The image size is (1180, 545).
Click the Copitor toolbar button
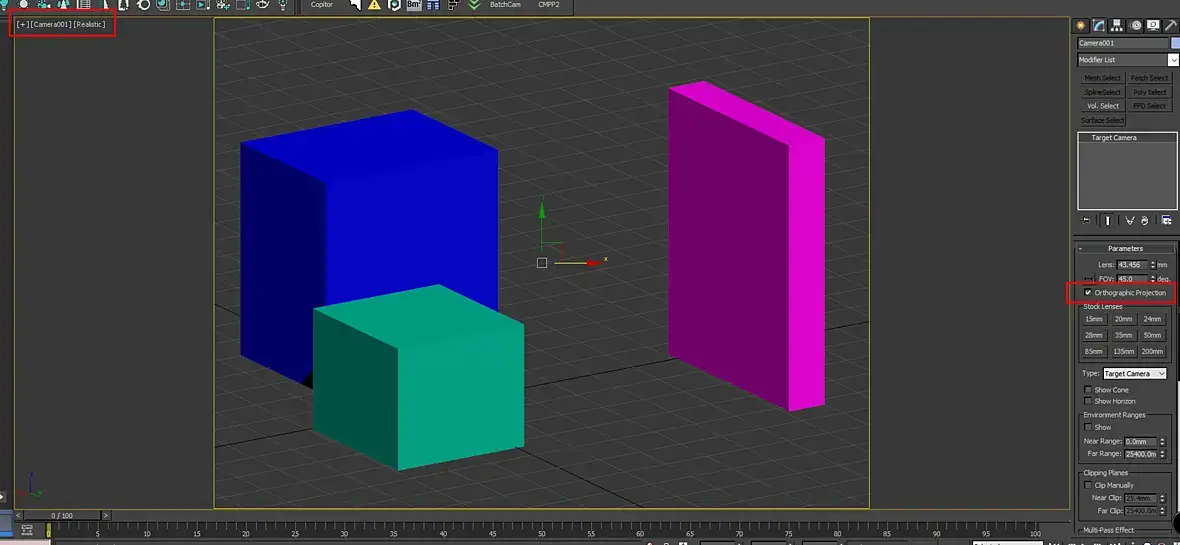(322, 5)
